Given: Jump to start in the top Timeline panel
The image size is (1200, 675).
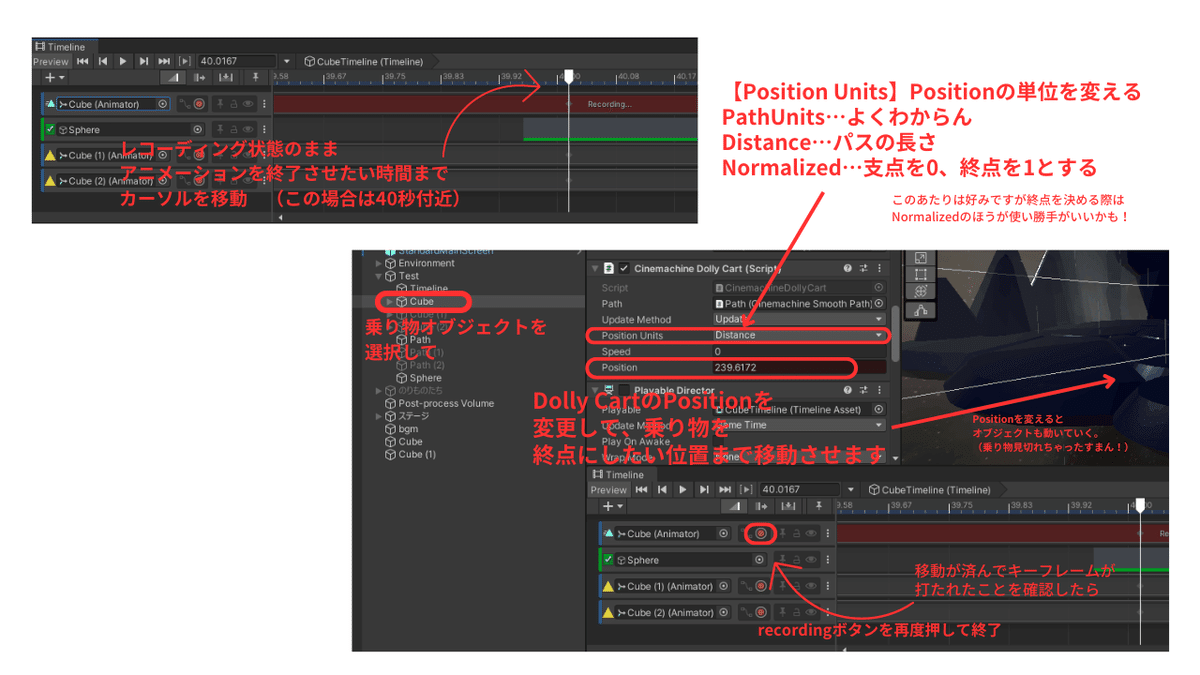Looking at the screenshot, I should tap(82, 61).
